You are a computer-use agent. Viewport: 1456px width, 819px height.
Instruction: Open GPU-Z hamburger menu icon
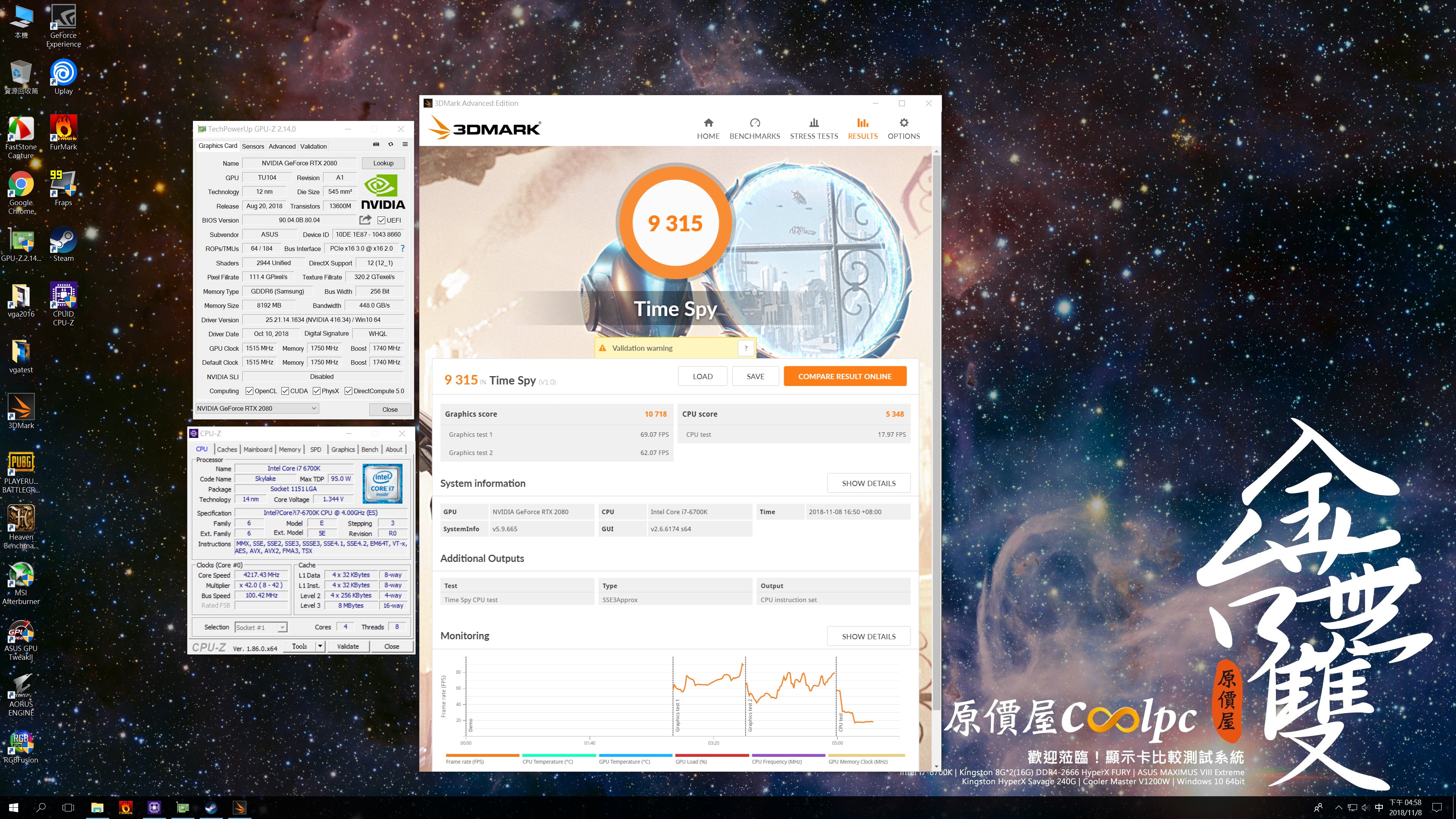405,145
